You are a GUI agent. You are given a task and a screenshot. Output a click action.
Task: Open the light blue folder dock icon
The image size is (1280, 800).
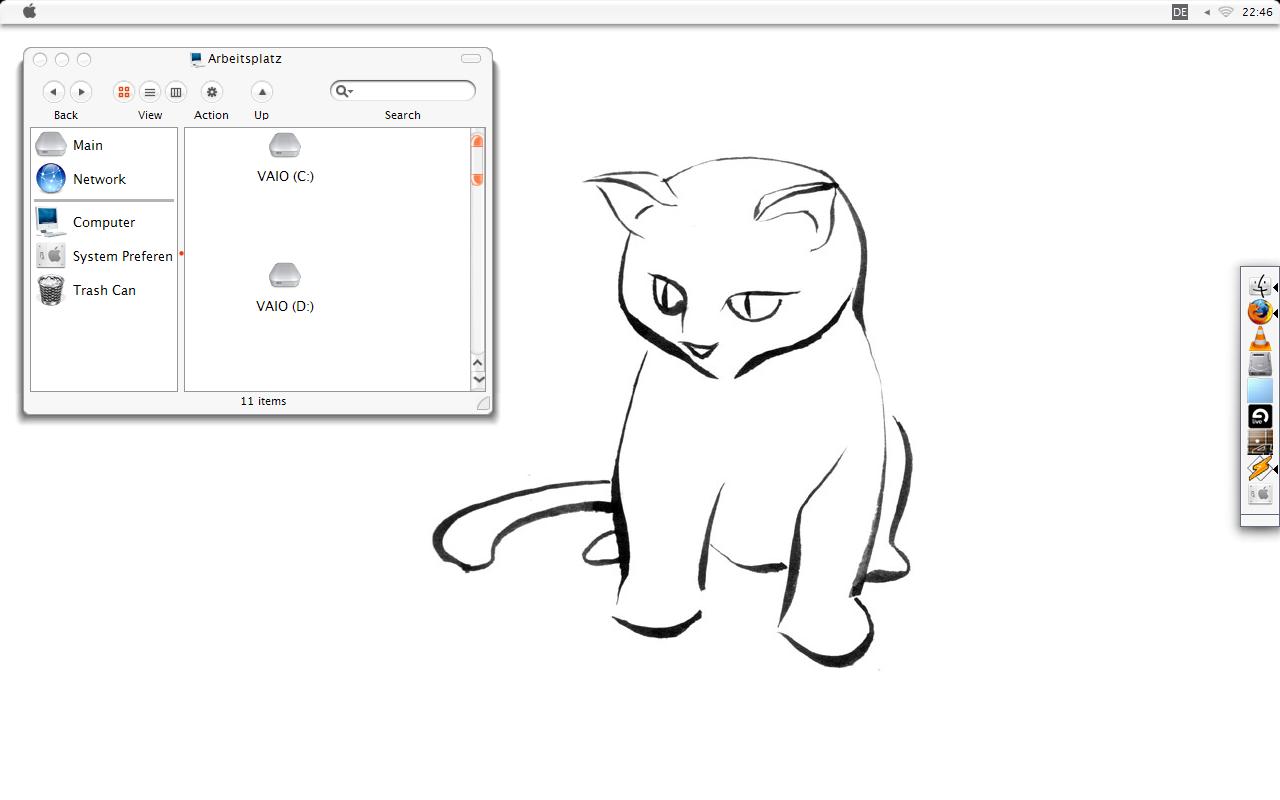point(1260,391)
